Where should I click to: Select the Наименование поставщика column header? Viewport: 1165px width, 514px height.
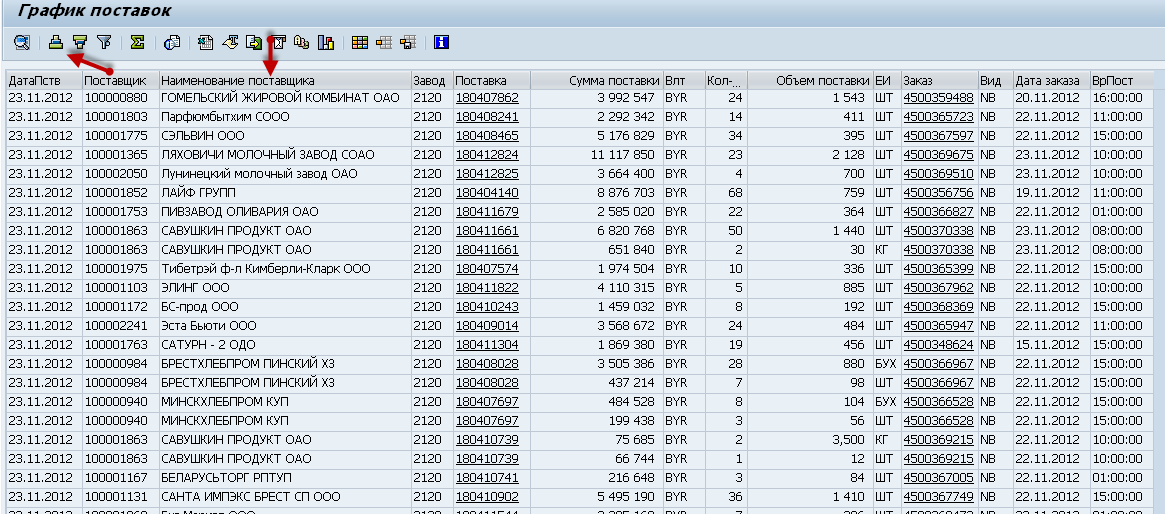point(285,80)
